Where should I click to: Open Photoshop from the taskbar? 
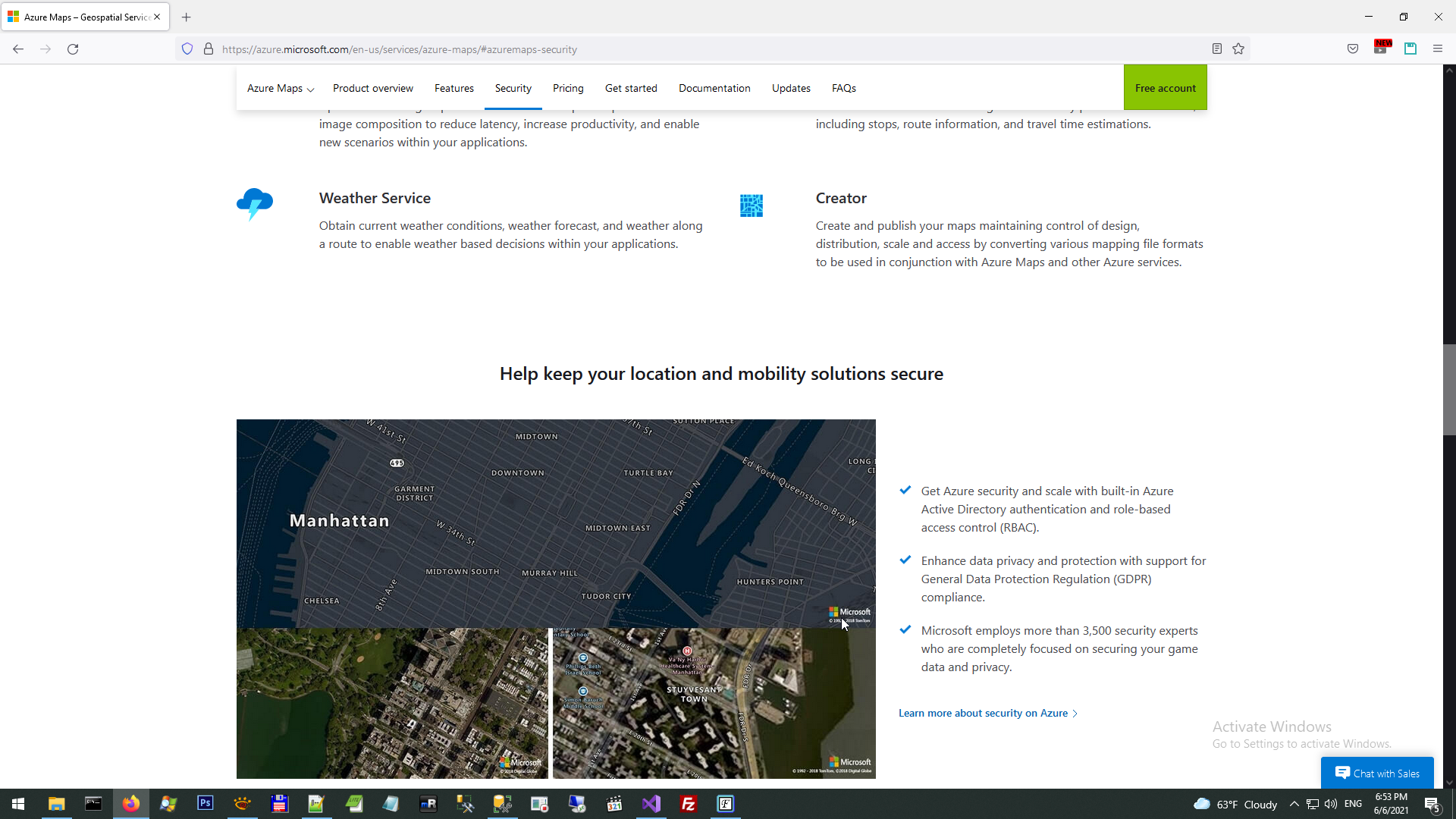(x=205, y=804)
